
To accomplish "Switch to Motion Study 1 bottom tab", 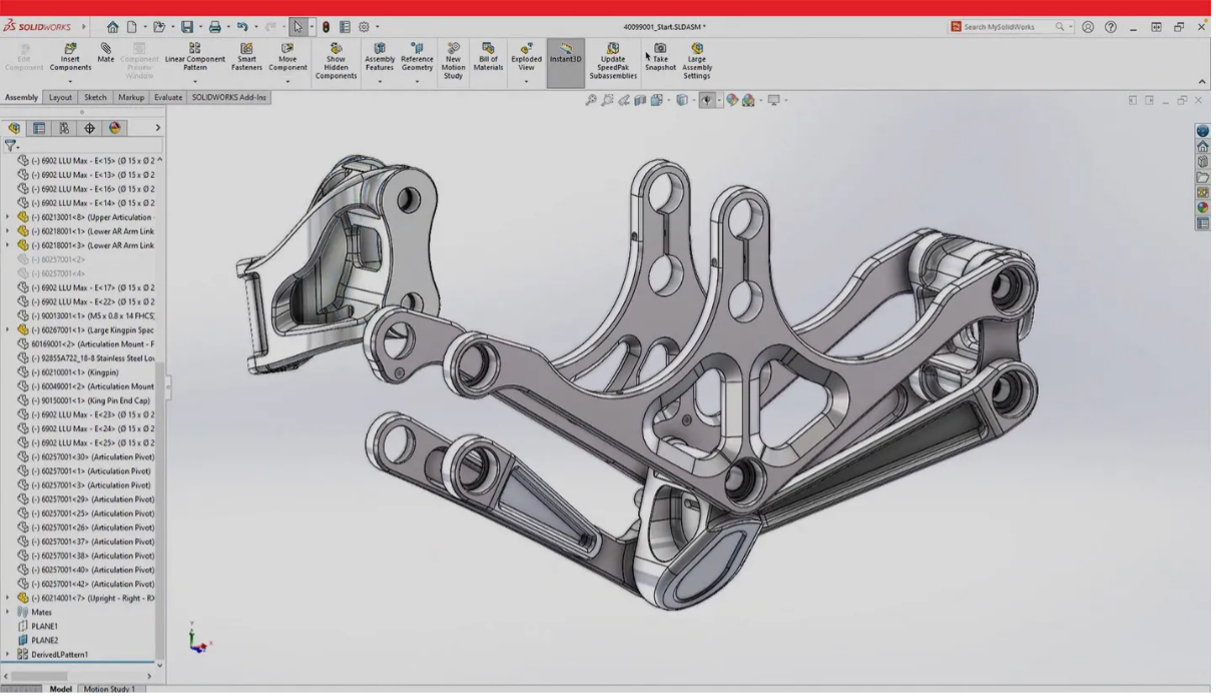I will coord(109,689).
